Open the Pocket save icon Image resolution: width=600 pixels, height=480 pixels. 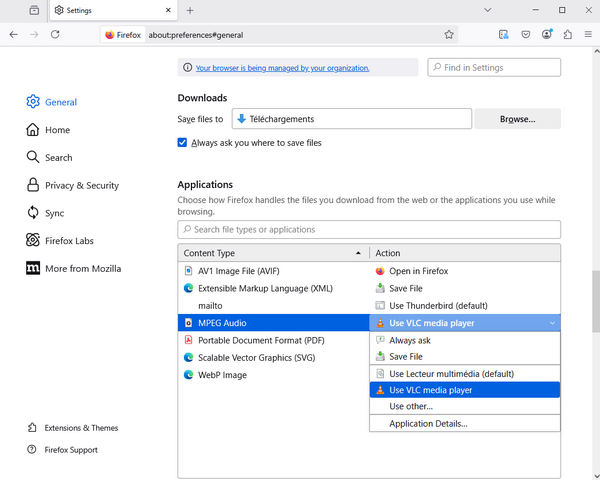tap(525, 34)
